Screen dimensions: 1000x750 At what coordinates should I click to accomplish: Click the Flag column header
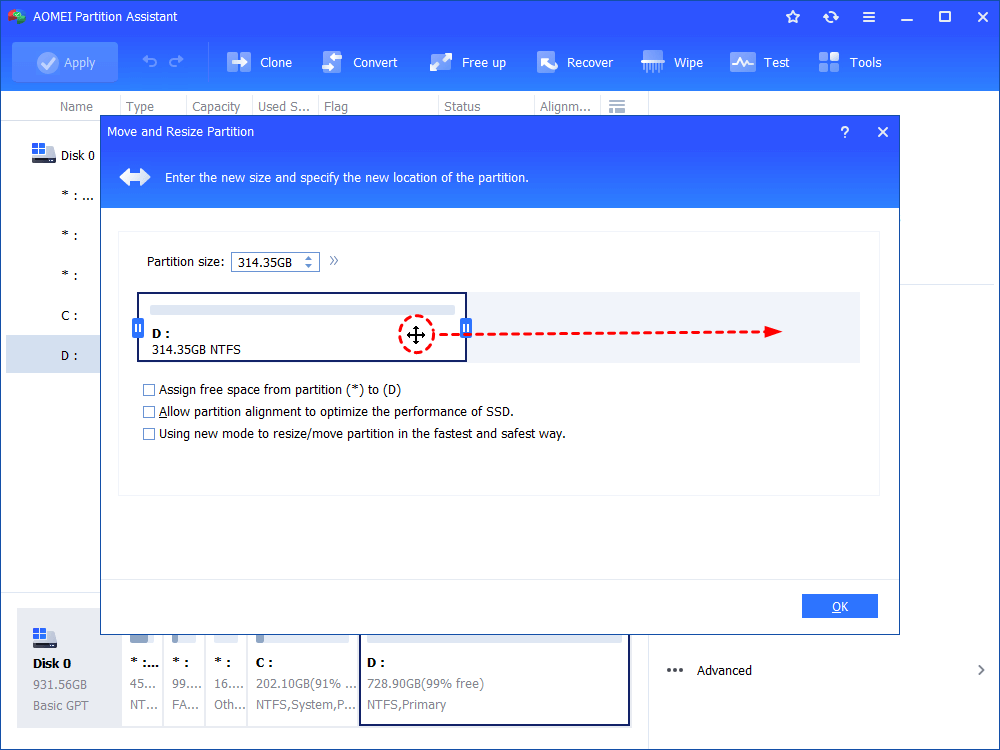pos(336,107)
